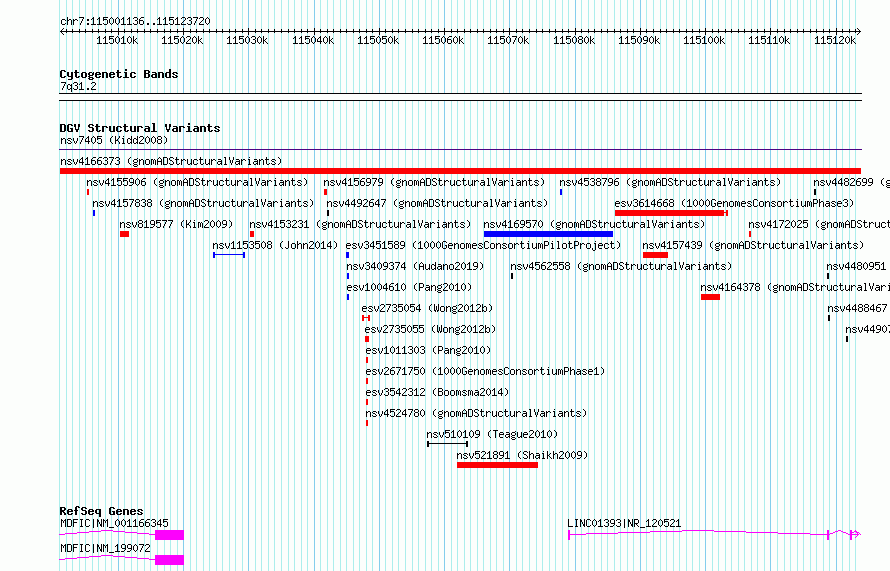This screenshot has width=890, height=571.
Task: Click the 115100k ruler tick label
Action: coord(704,40)
